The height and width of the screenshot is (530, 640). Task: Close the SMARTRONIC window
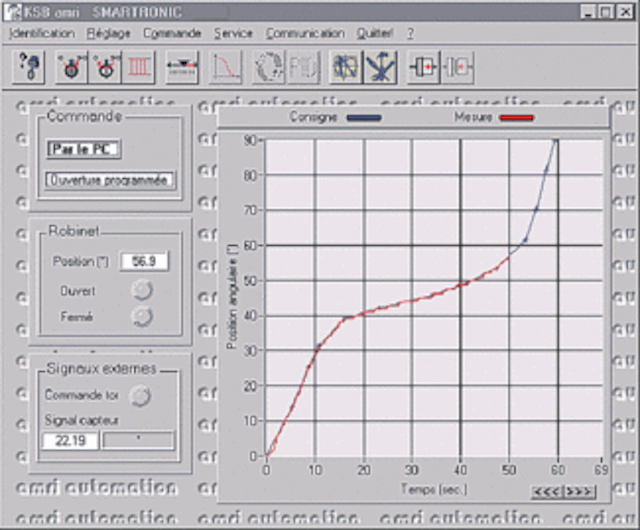tap(624, 12)
